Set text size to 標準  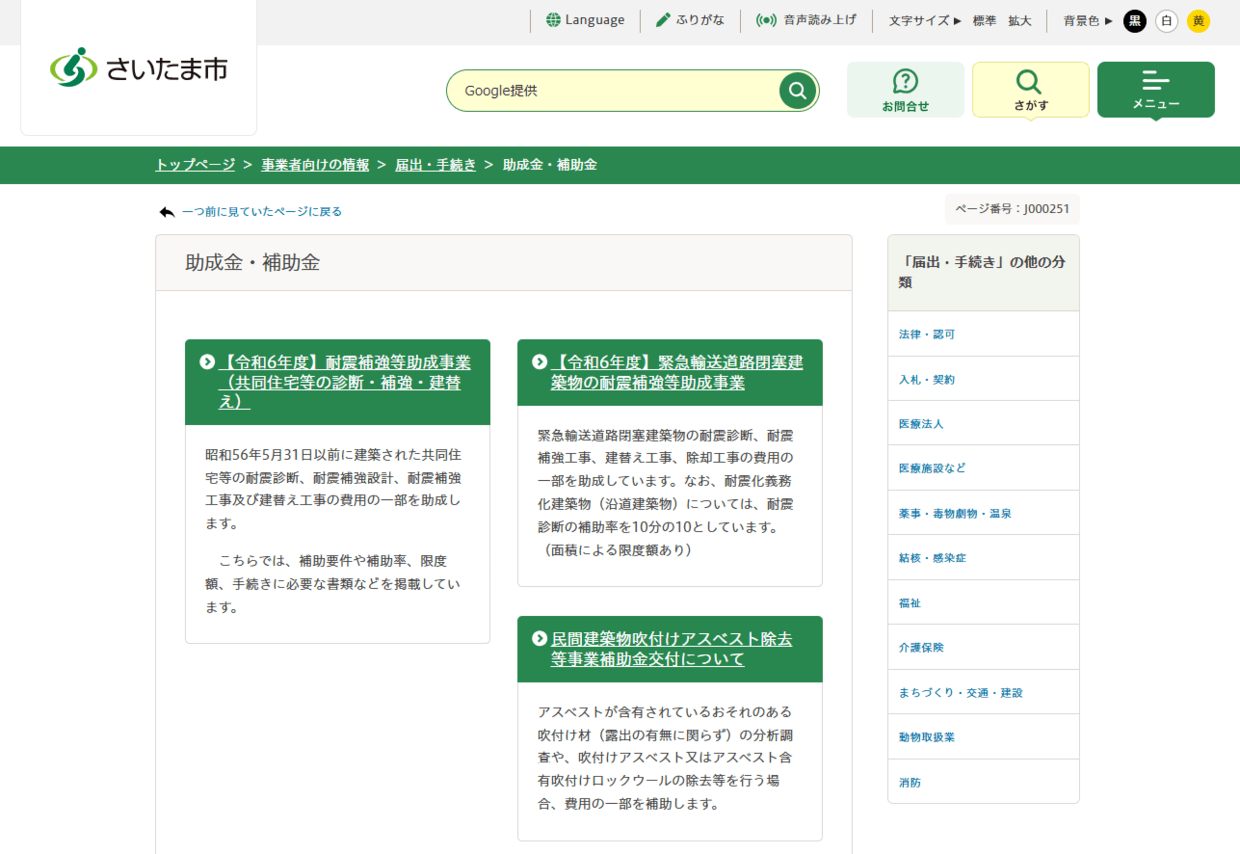tap(984, 21)
